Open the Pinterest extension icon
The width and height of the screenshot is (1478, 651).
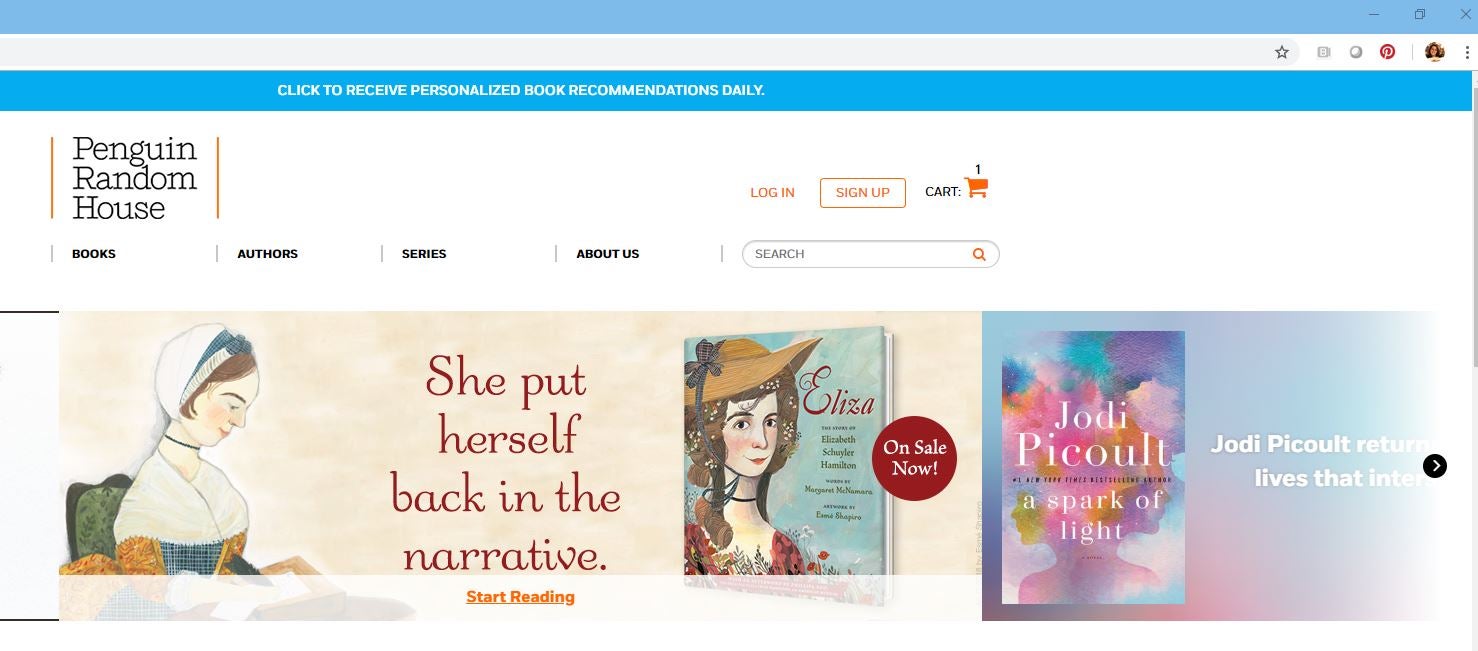(1387, 52)
